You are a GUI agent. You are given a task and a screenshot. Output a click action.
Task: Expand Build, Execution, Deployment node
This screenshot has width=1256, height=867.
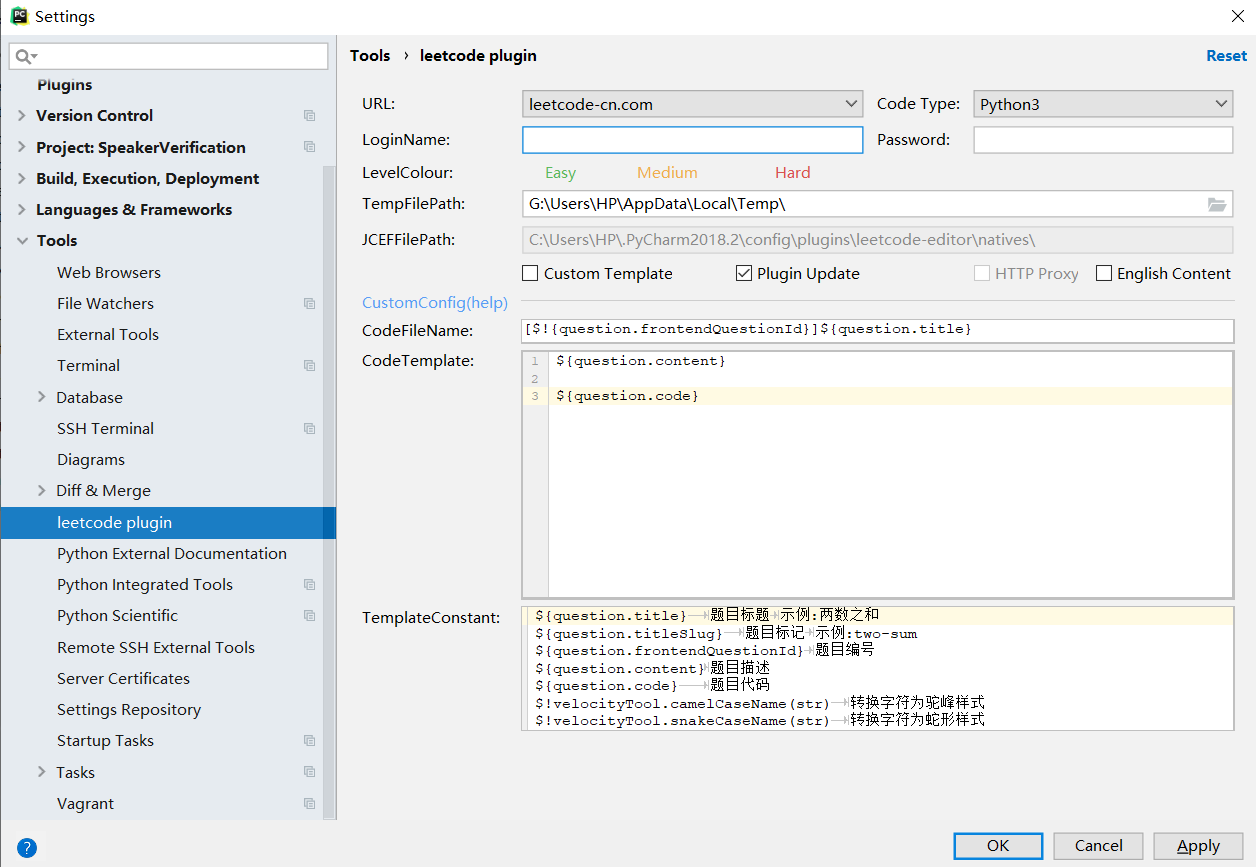click(x=22, y=178)
